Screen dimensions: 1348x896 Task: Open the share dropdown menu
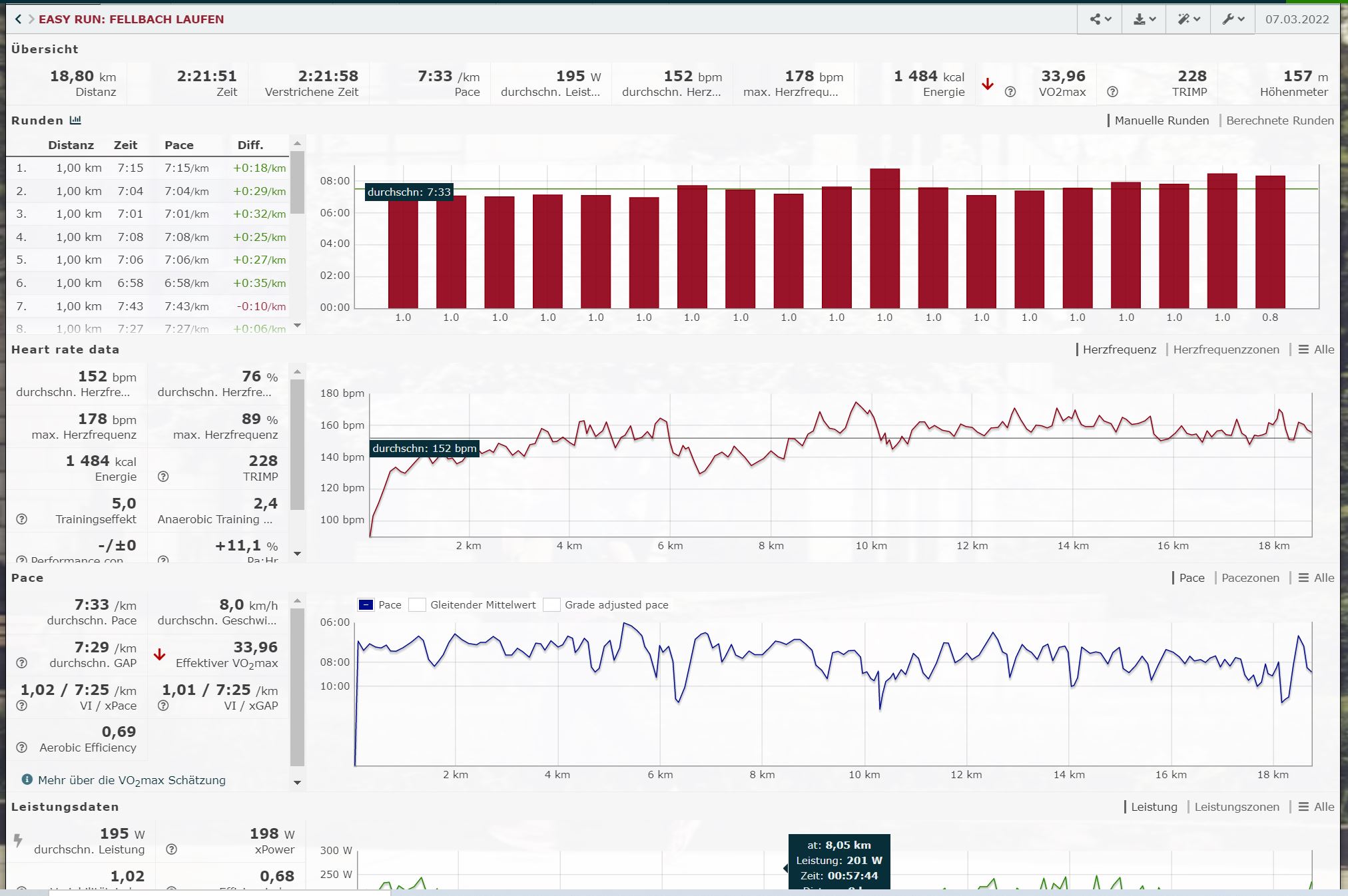[x=1100, y=19]
